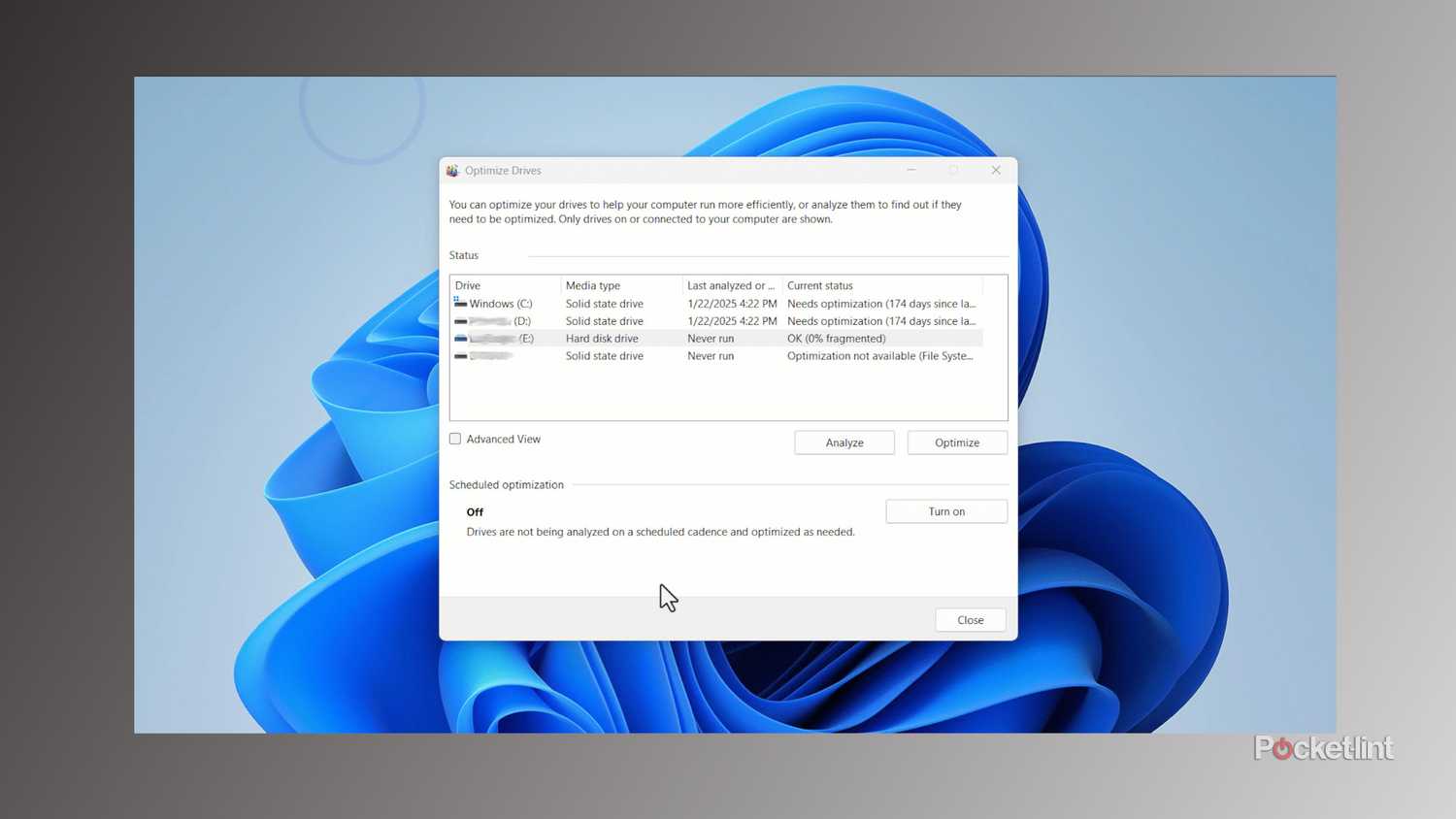
Task: Select the (D:) drive icon
Action: [461, 321]
